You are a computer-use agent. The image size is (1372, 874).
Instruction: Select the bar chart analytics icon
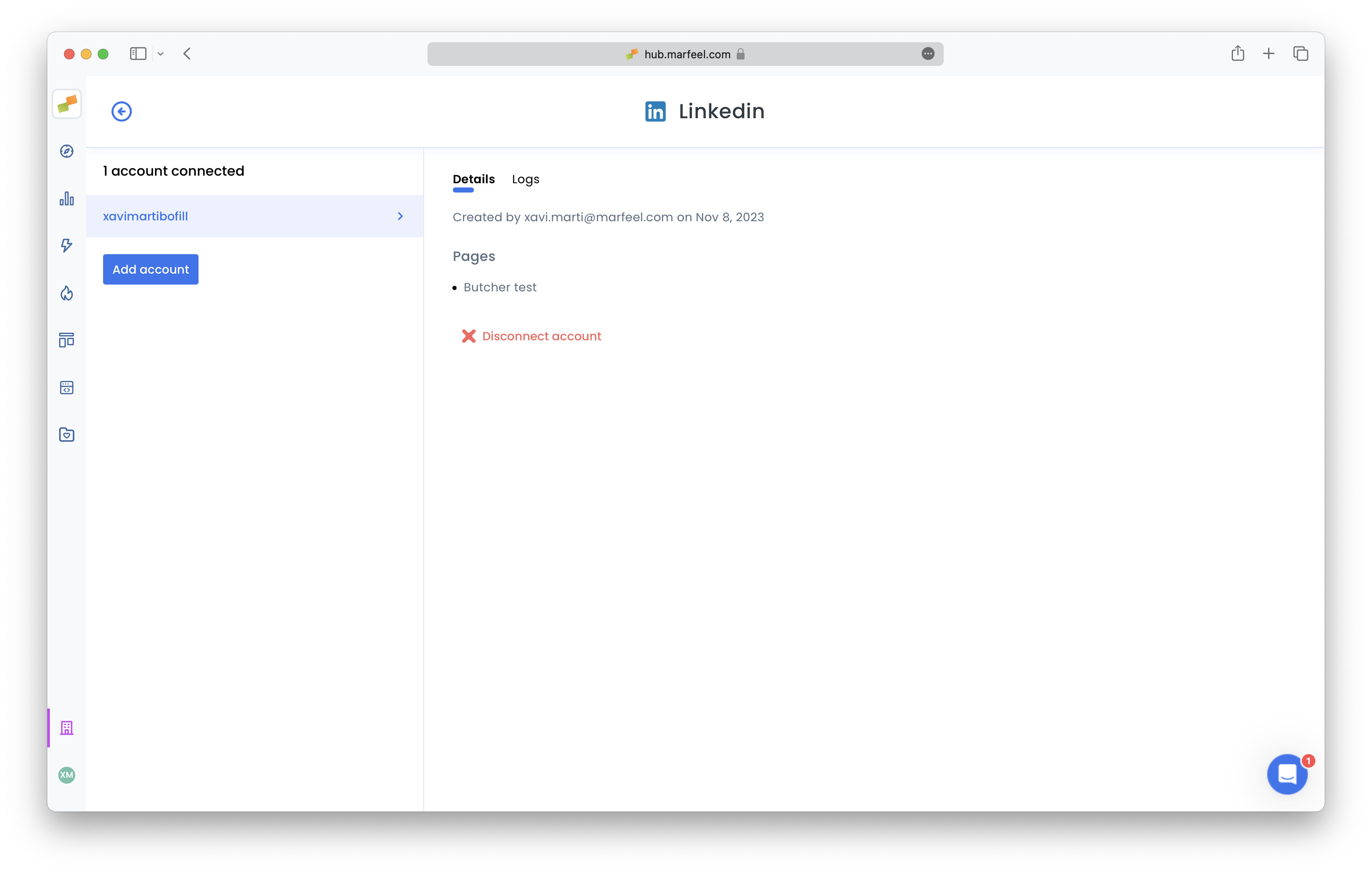pos(67,199)
